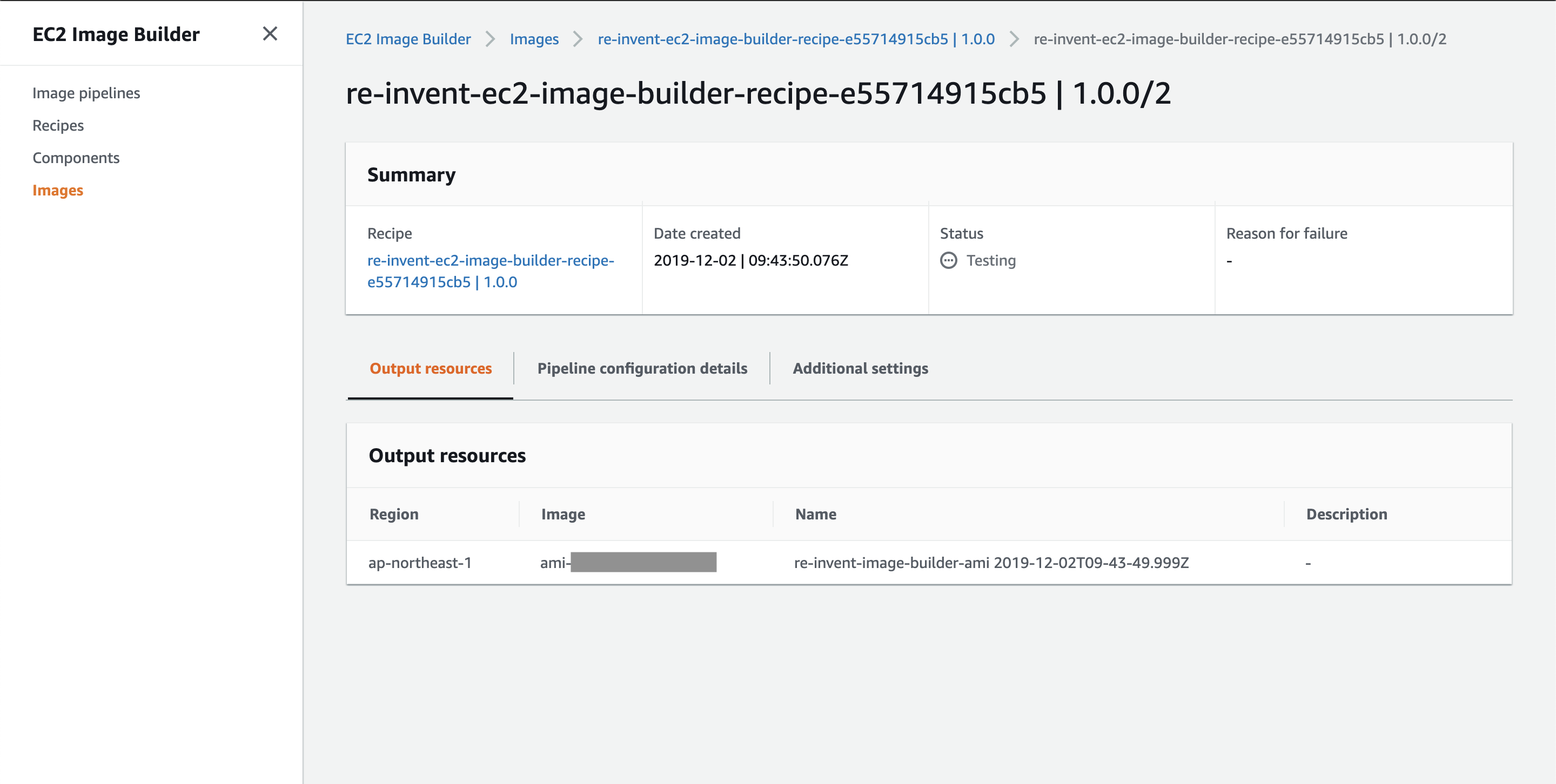Open the Additional settings tab
Image resolution: width=1556 pixels, height=784 pixels.
click(861, 368)
